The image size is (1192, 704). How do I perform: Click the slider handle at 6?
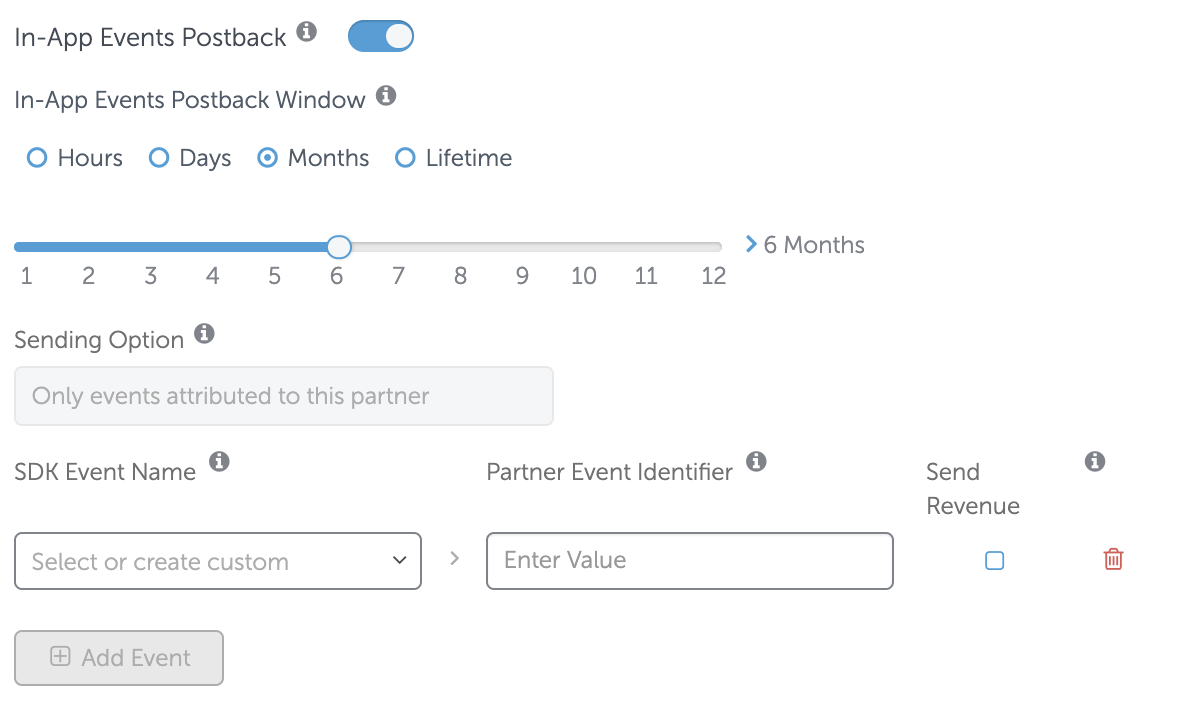[x=339, y=247]
